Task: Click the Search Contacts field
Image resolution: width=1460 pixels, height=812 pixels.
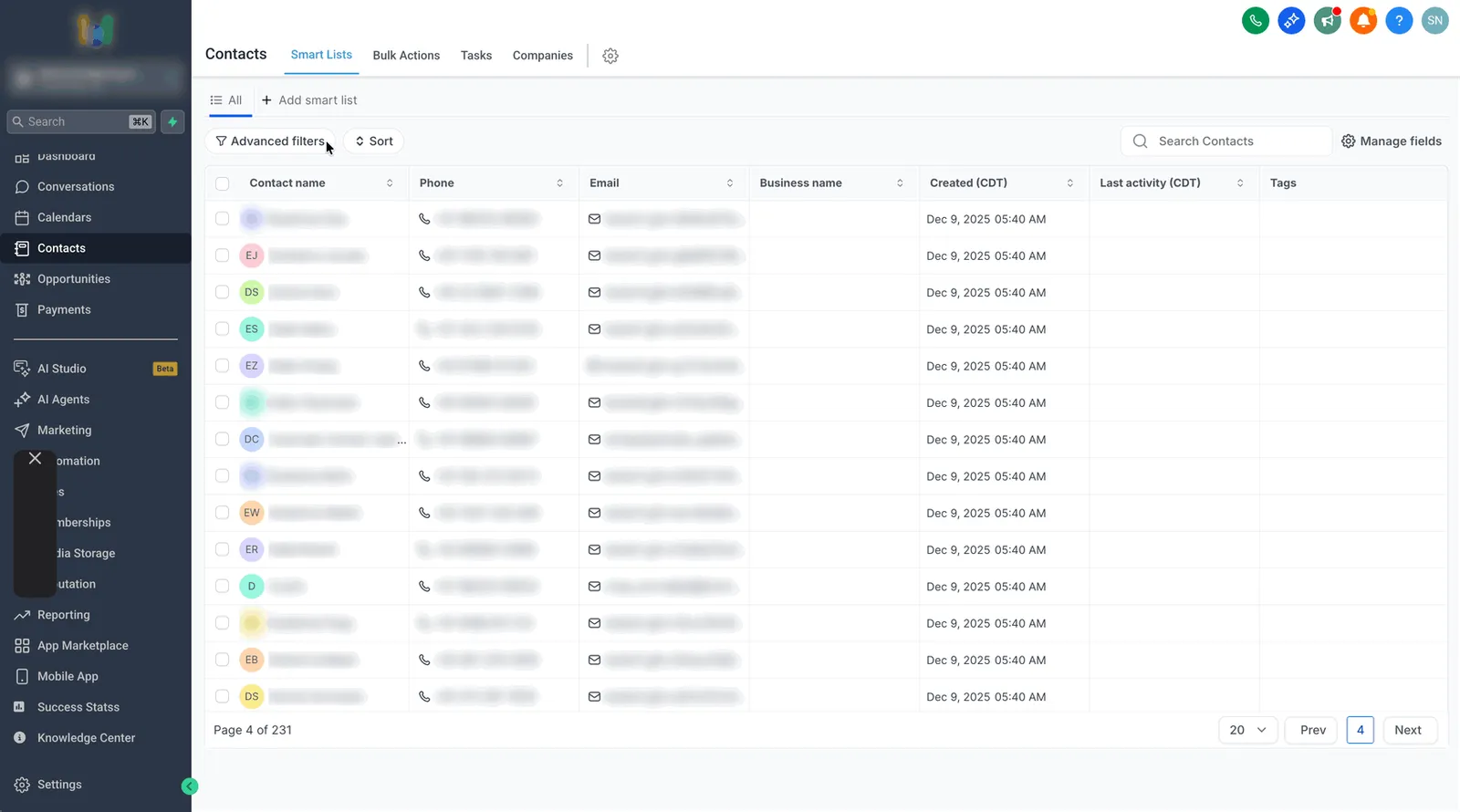Action: click(1226, 141)
